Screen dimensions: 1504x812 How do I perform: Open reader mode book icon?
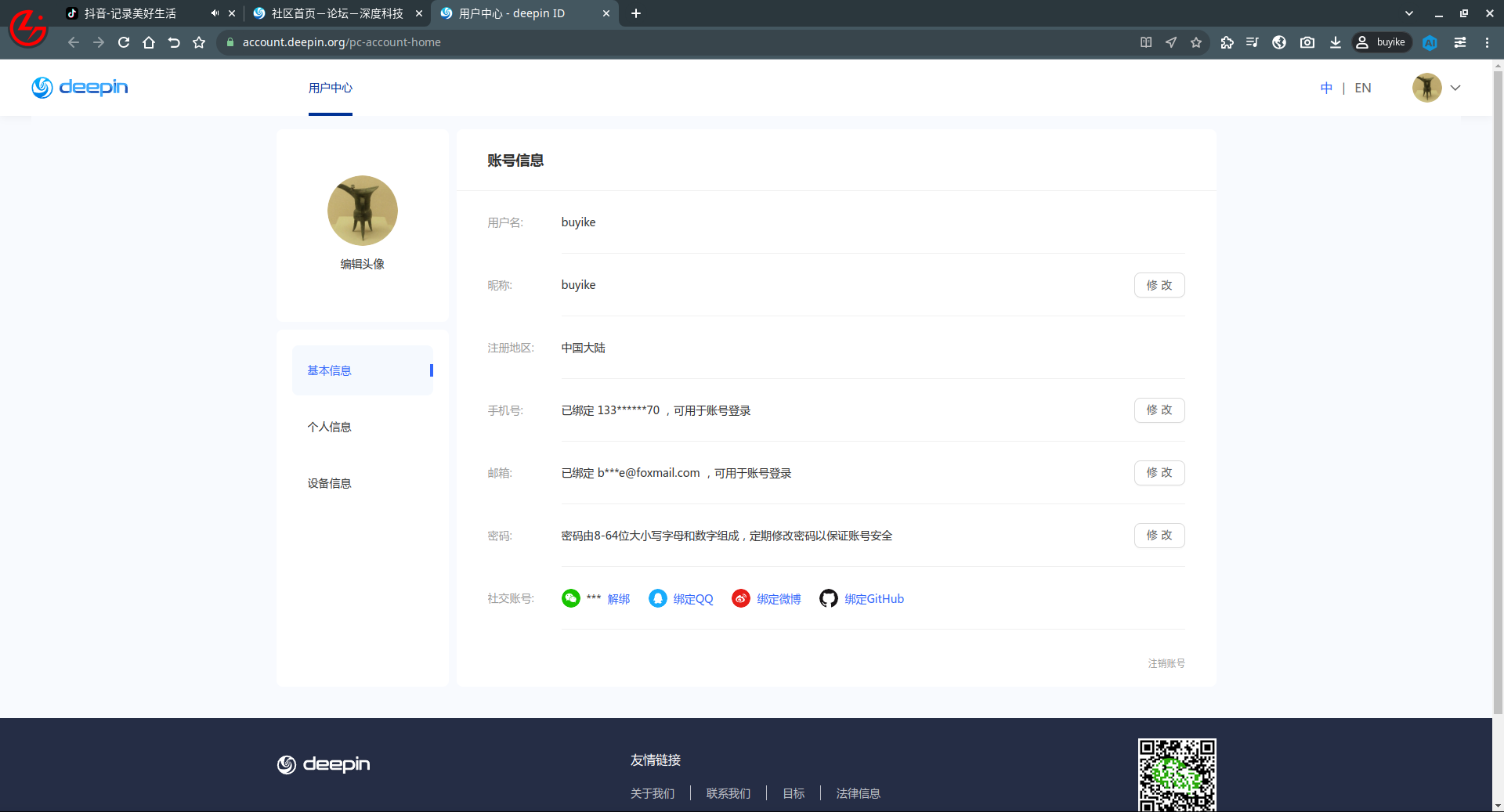tap(1146, 42)
